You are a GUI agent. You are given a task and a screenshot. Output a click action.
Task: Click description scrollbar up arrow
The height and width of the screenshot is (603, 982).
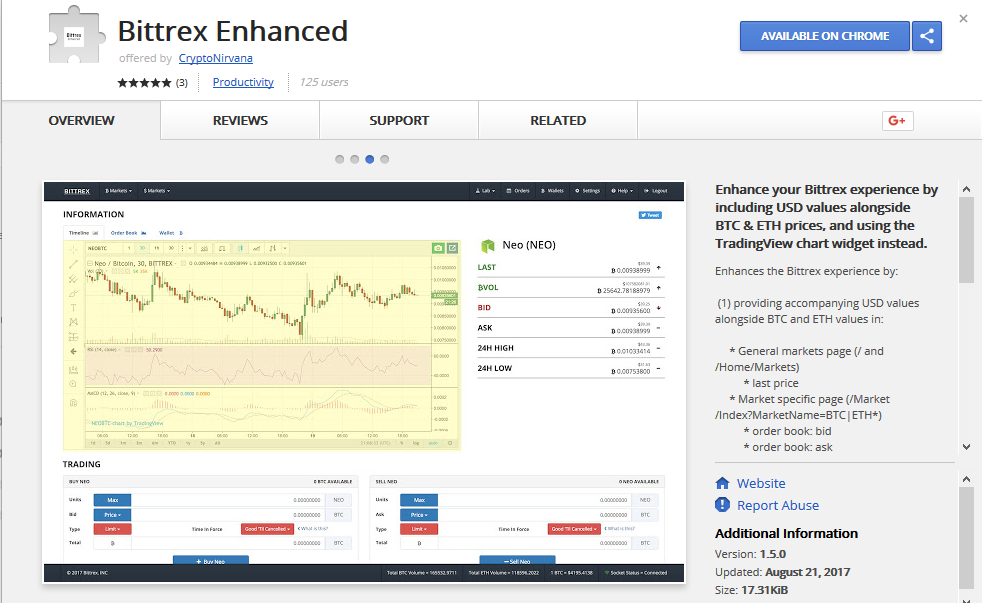(966, 188)
